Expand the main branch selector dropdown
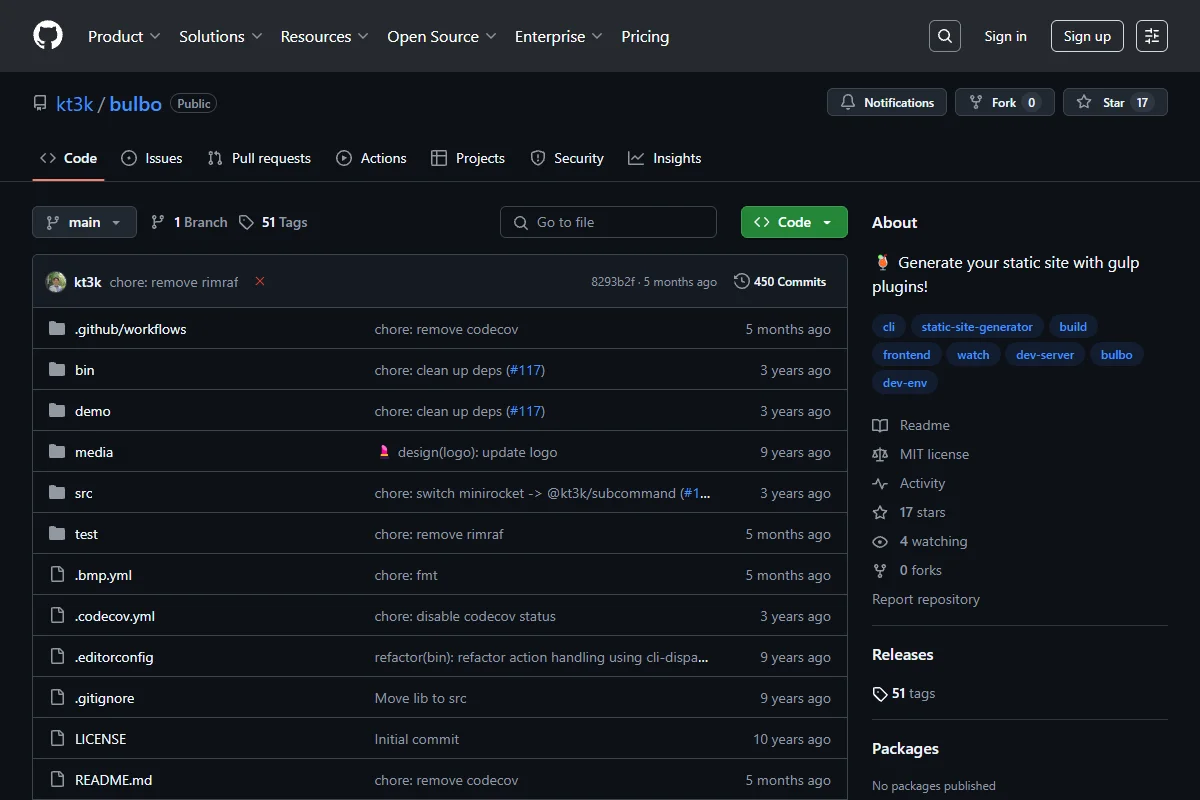The width and height of the screenshot is (1200, 800). [x=84, y=222]
